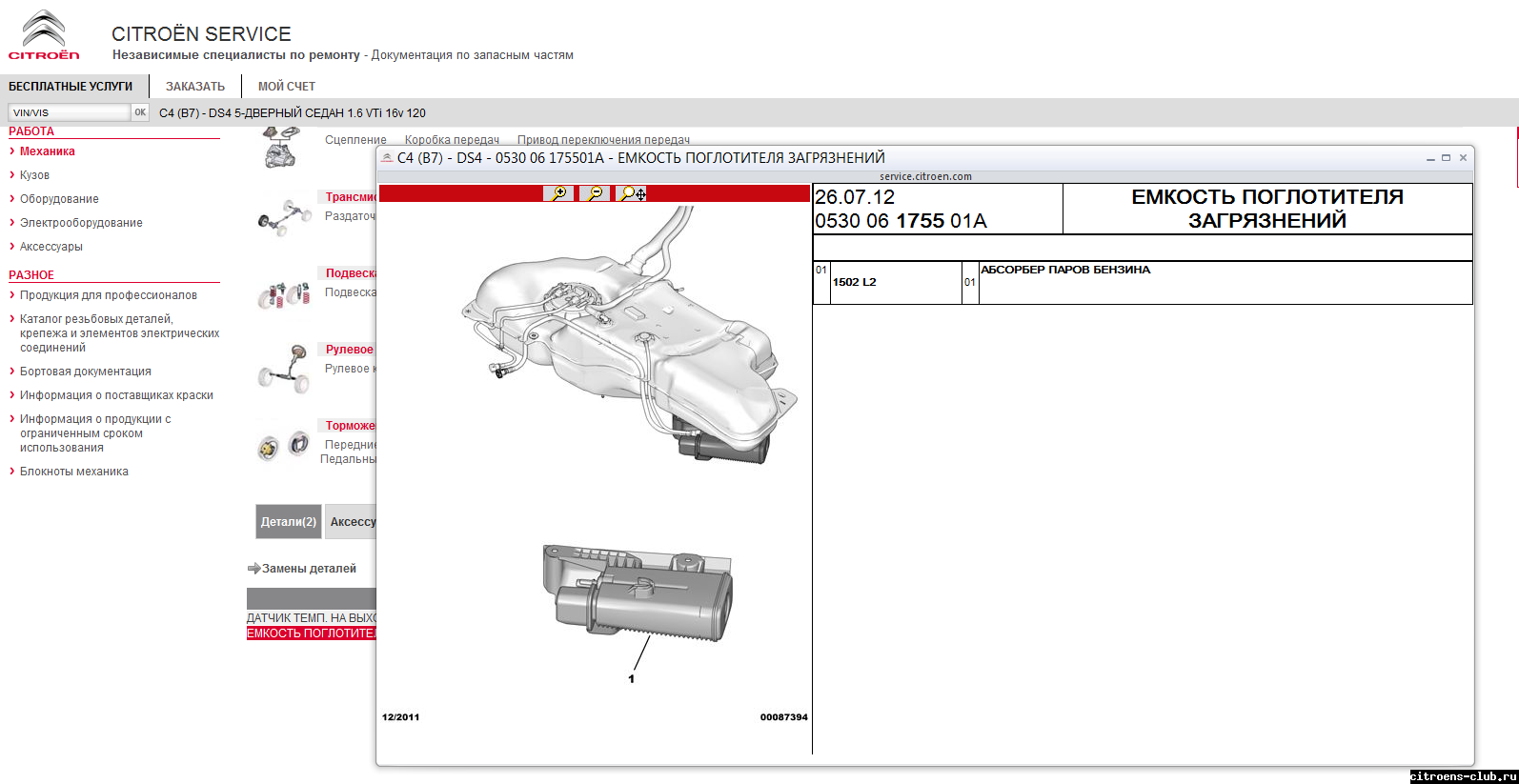Click the Citroën logo in the header
Screen dimensions: 1519x784
44,35
